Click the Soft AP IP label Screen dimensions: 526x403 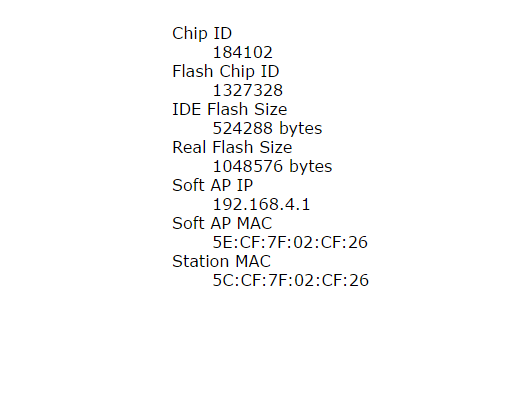tap(212, 185)
